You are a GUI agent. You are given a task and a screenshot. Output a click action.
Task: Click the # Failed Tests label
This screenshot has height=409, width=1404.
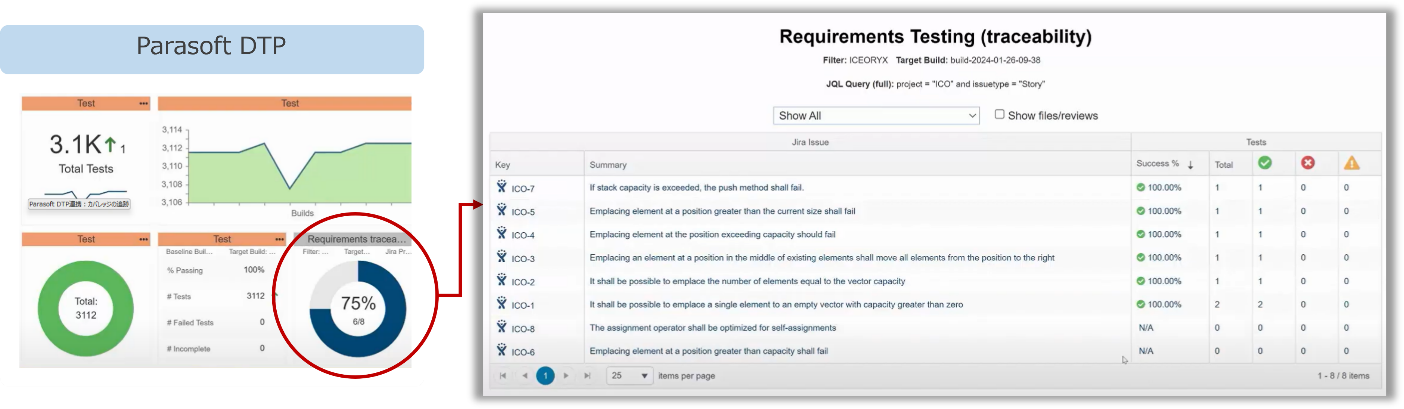point(190,322)
